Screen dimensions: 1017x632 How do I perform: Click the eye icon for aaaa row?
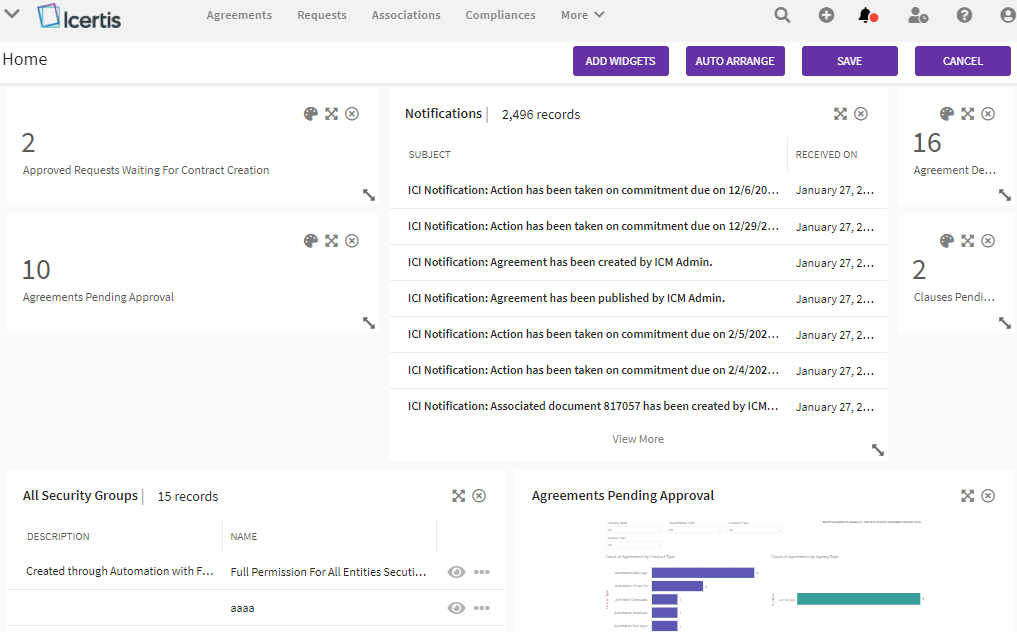coord(456,608)
